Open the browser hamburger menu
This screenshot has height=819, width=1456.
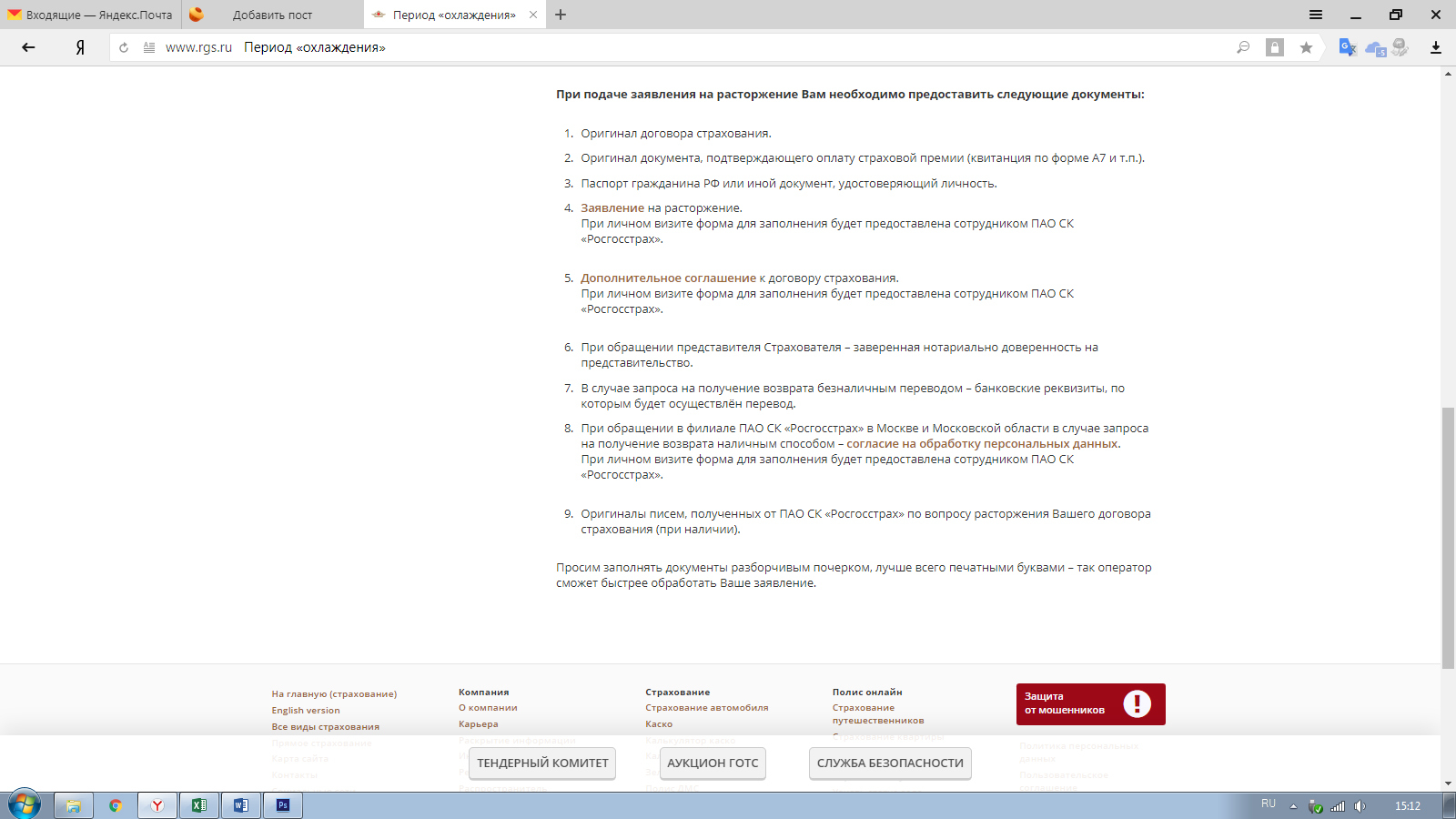click(x=1316, y=15)
